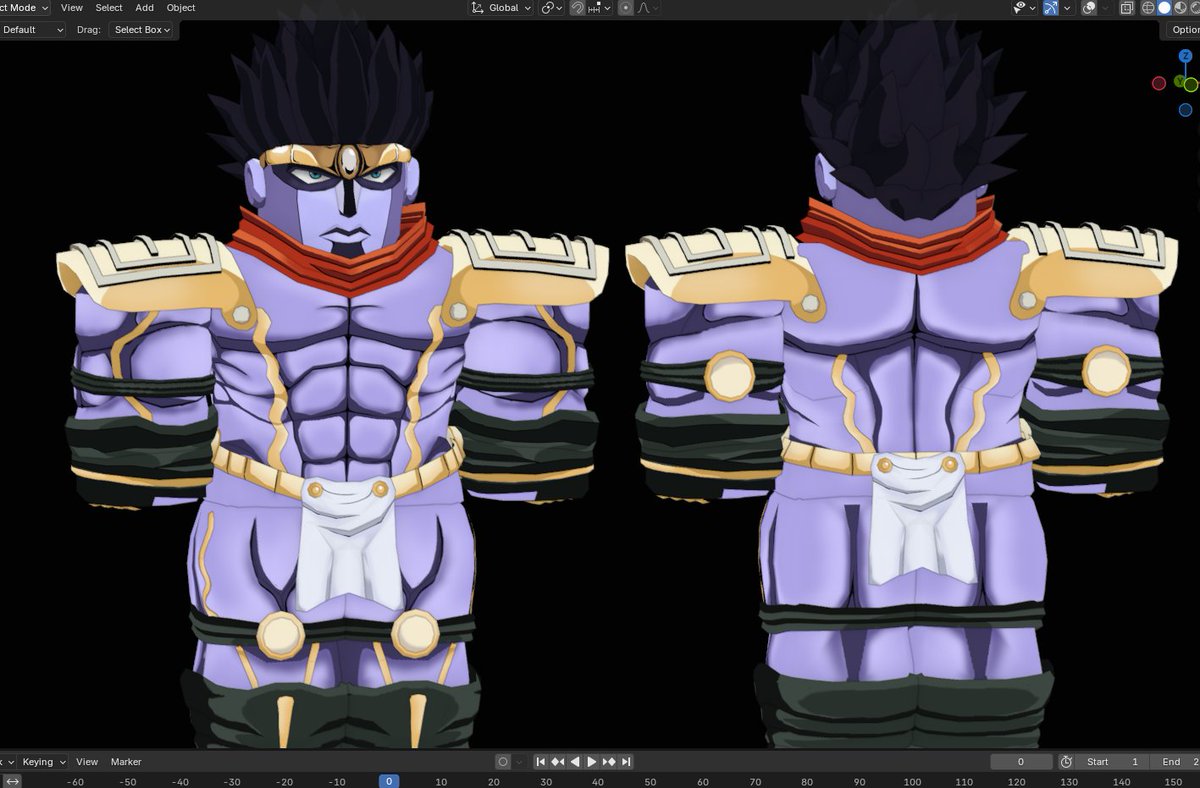1200x788 pixels.
Task: Open the timeline Marker menu
Action: 126,762
